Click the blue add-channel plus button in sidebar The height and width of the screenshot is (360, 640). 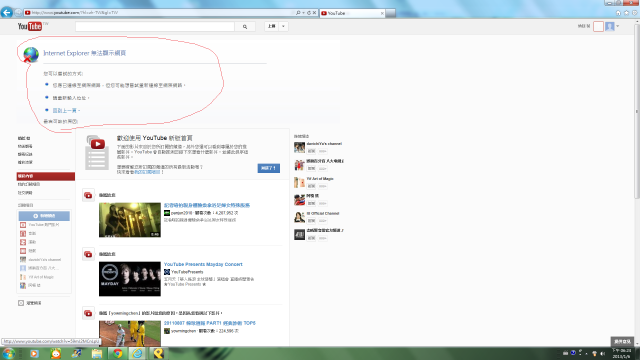tap(44, 216)
